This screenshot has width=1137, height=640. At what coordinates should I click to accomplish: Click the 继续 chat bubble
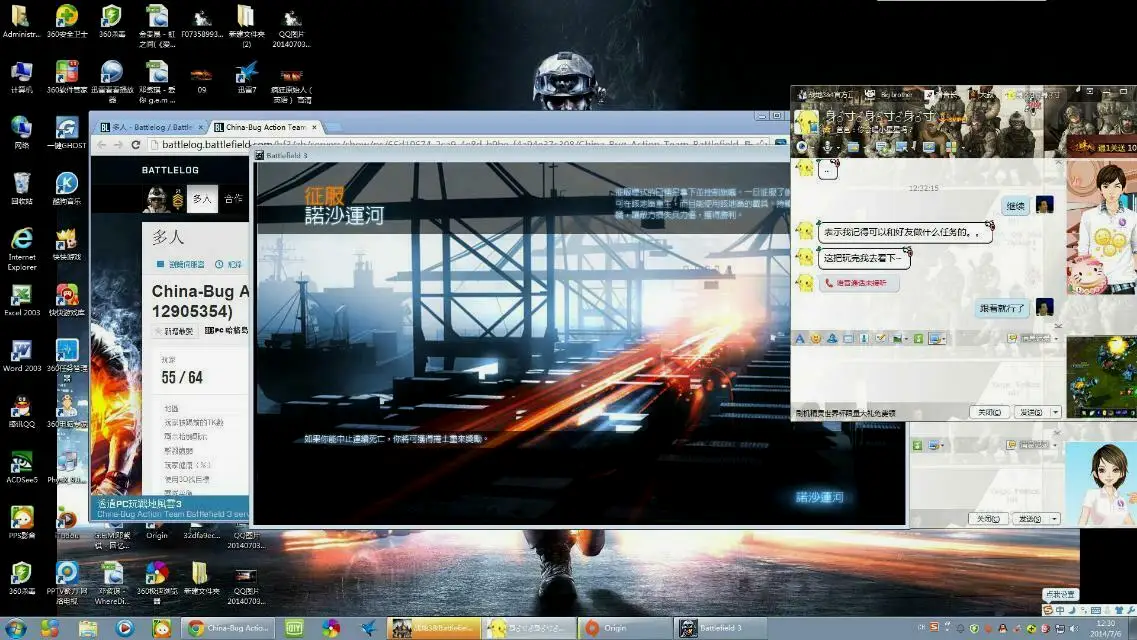coord(1015,206)
